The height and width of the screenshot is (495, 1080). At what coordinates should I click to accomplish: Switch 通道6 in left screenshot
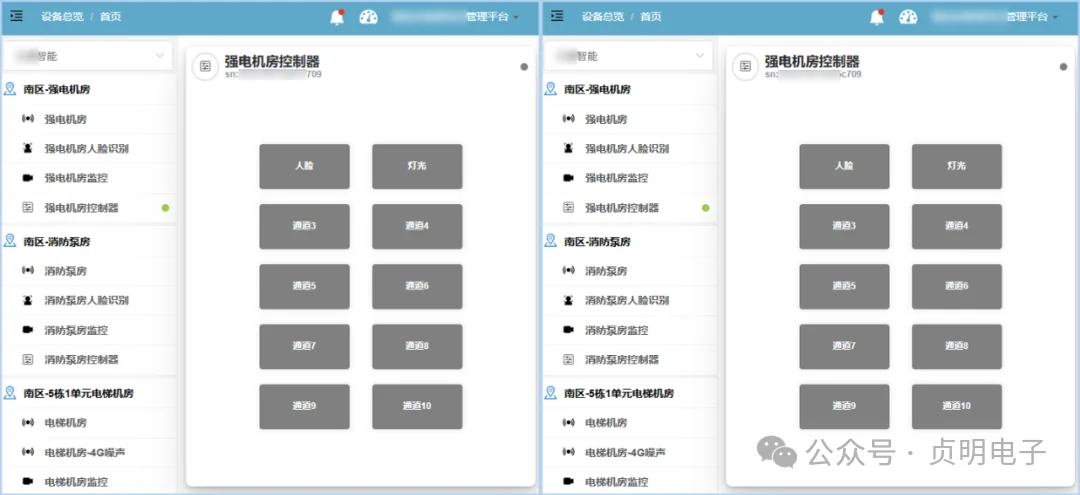(417, 286)
